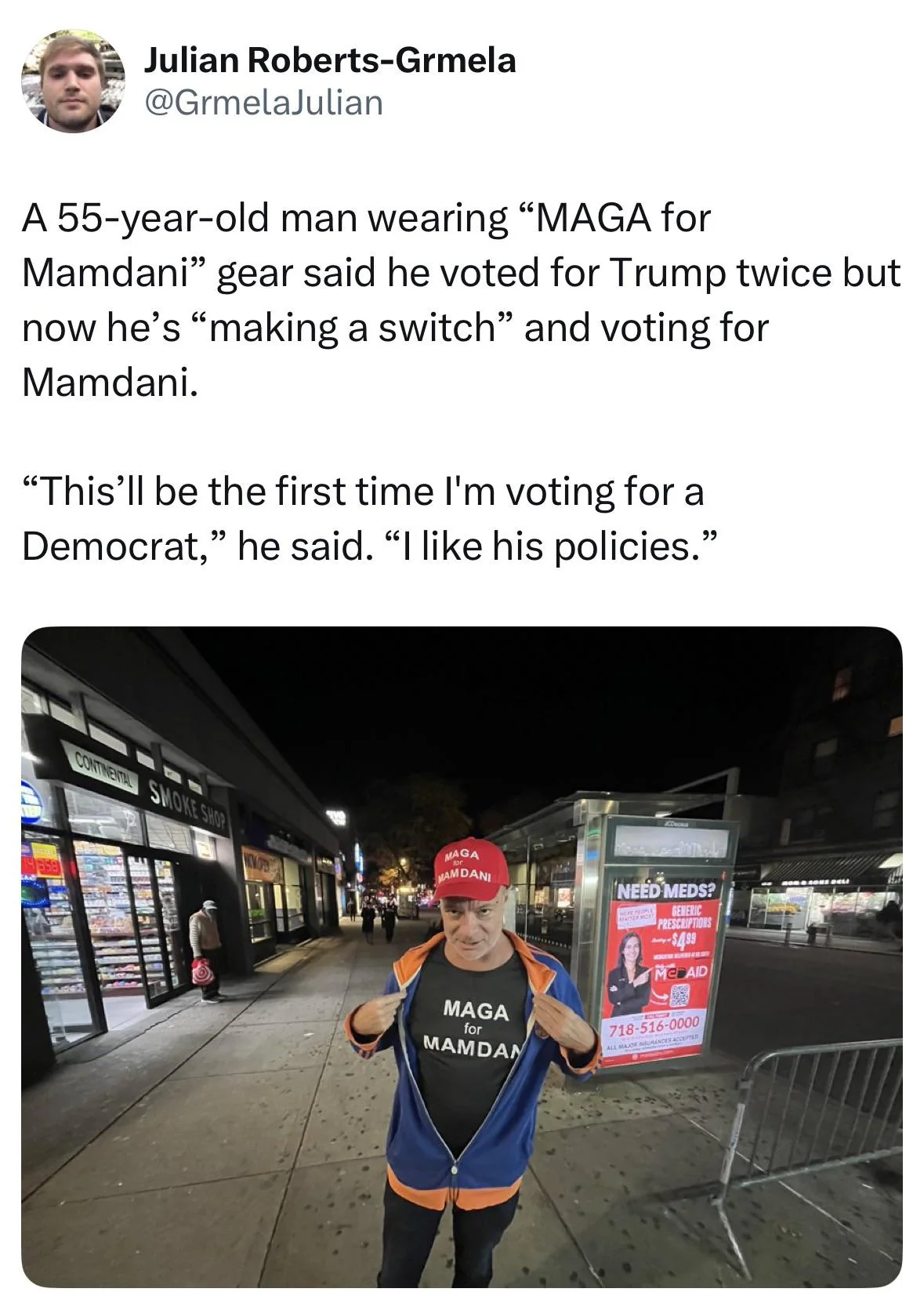Click the Need Meds? headline on bus shelter ad
Viewport: 924px width, 1314px height.
point(666,891)
